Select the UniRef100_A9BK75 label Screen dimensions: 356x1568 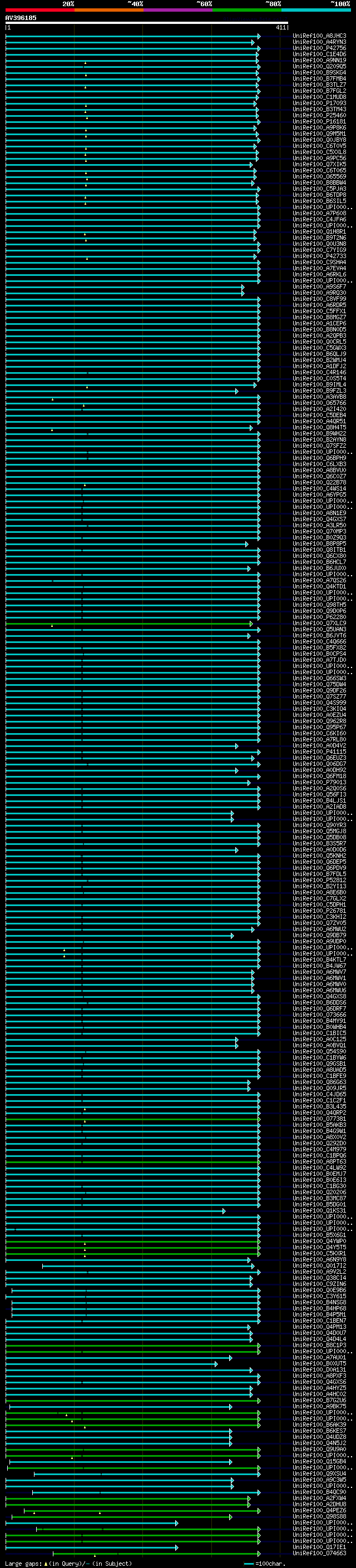pyautogui.click(x=319, y=1407)
